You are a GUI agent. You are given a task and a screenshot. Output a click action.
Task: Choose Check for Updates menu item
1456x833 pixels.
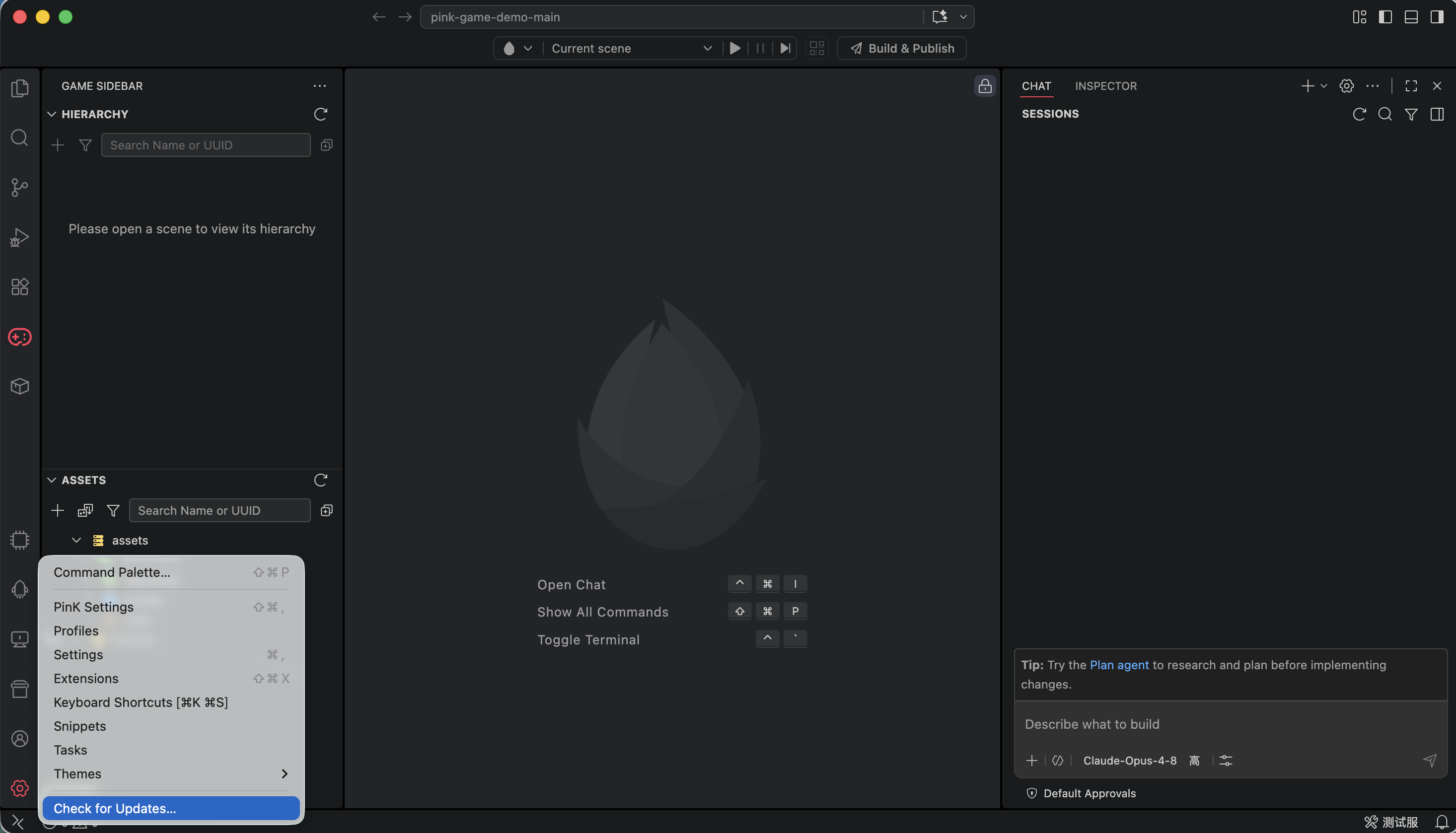click(171, 808)
